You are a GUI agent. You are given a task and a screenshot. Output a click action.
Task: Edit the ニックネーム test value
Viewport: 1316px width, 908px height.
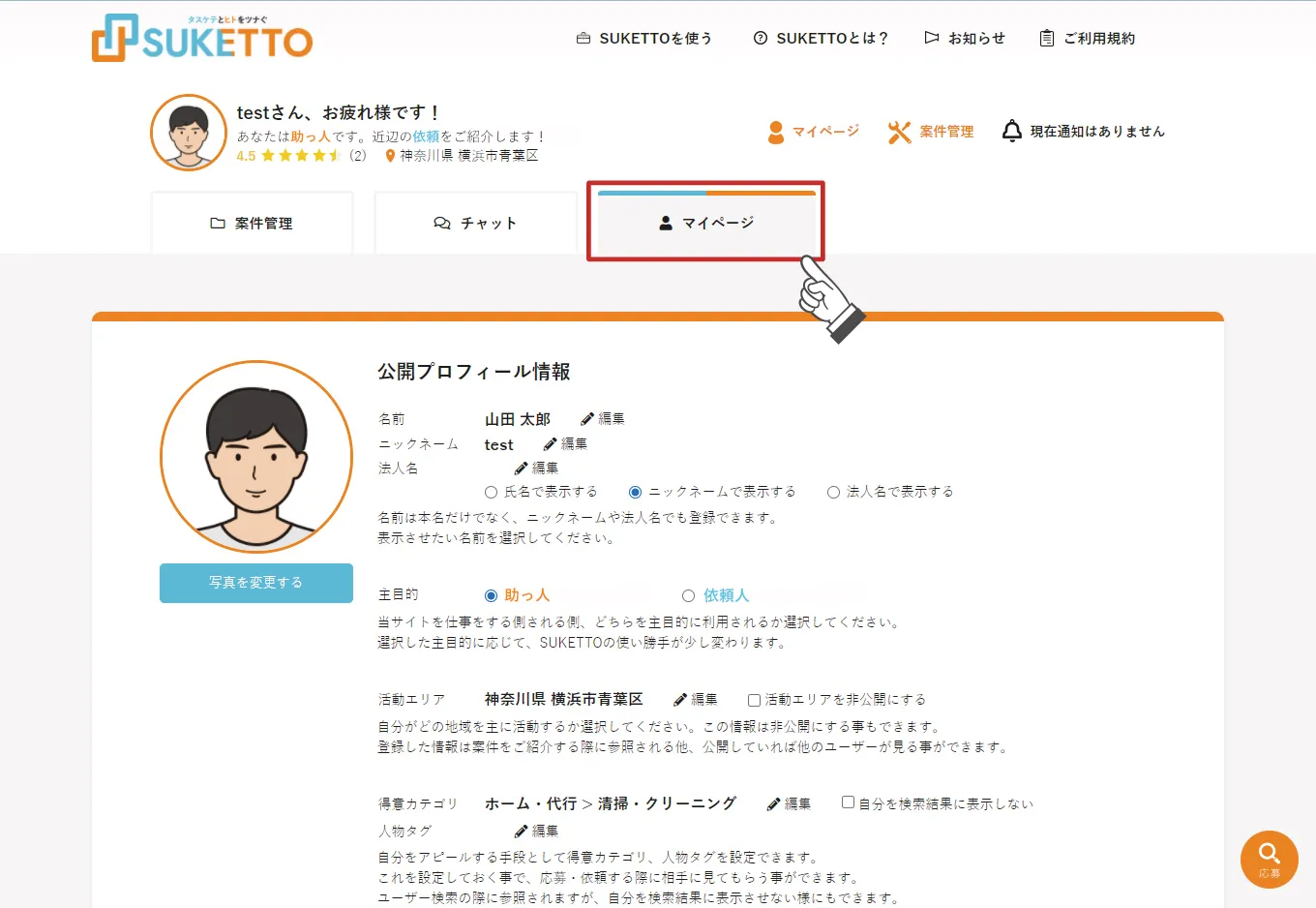[565, 443]
